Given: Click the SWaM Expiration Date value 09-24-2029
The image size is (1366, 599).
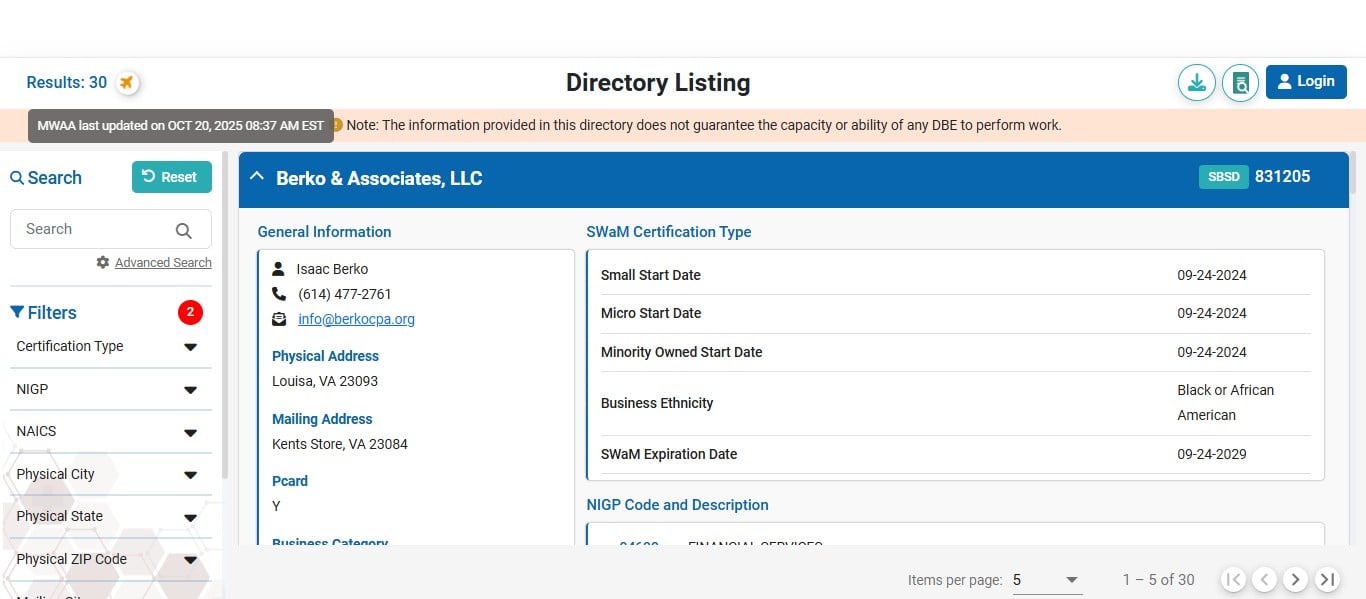Looking at the screenshot, I should pos(1212,454).
